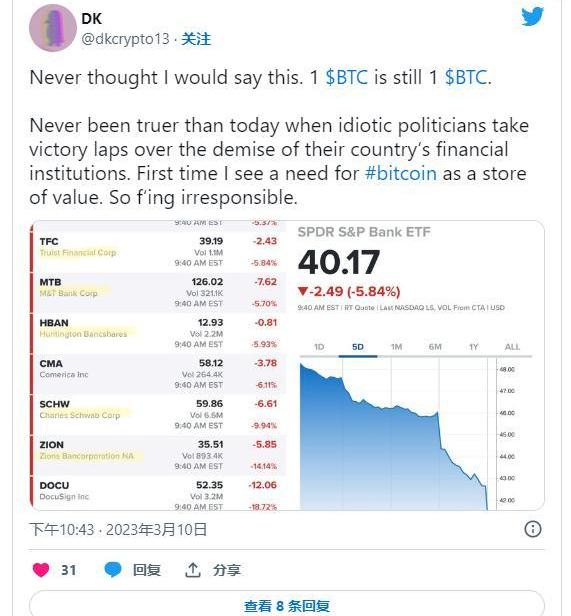The height and width of the screenshot is (616, 571).
Task: Select the 5D chart range tab
Action: (358, 347)
